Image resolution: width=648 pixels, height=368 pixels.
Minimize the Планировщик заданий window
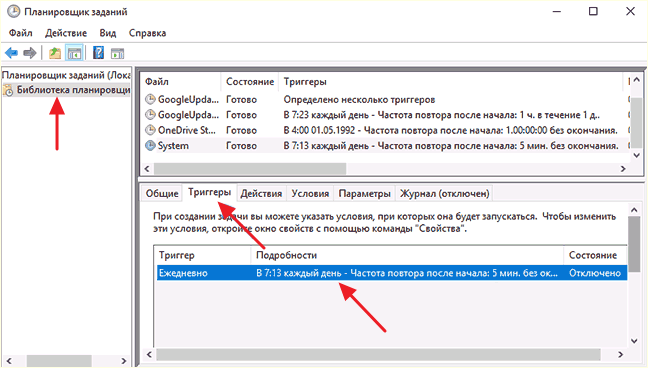pos(557,12)
